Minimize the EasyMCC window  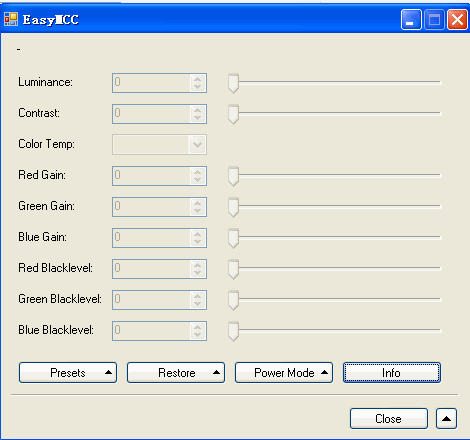point(411,20)
